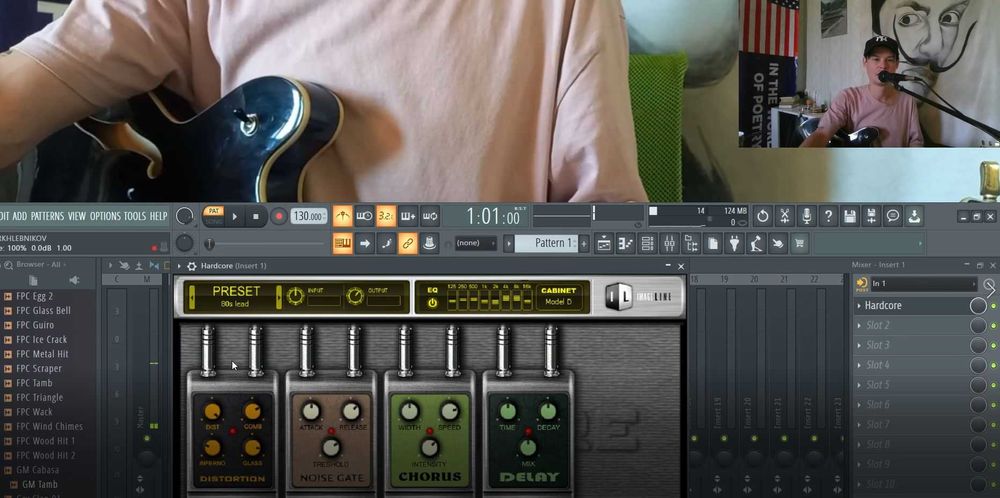Open the channel rack window
The image size is (1000, 498).
tap(647, 243)
